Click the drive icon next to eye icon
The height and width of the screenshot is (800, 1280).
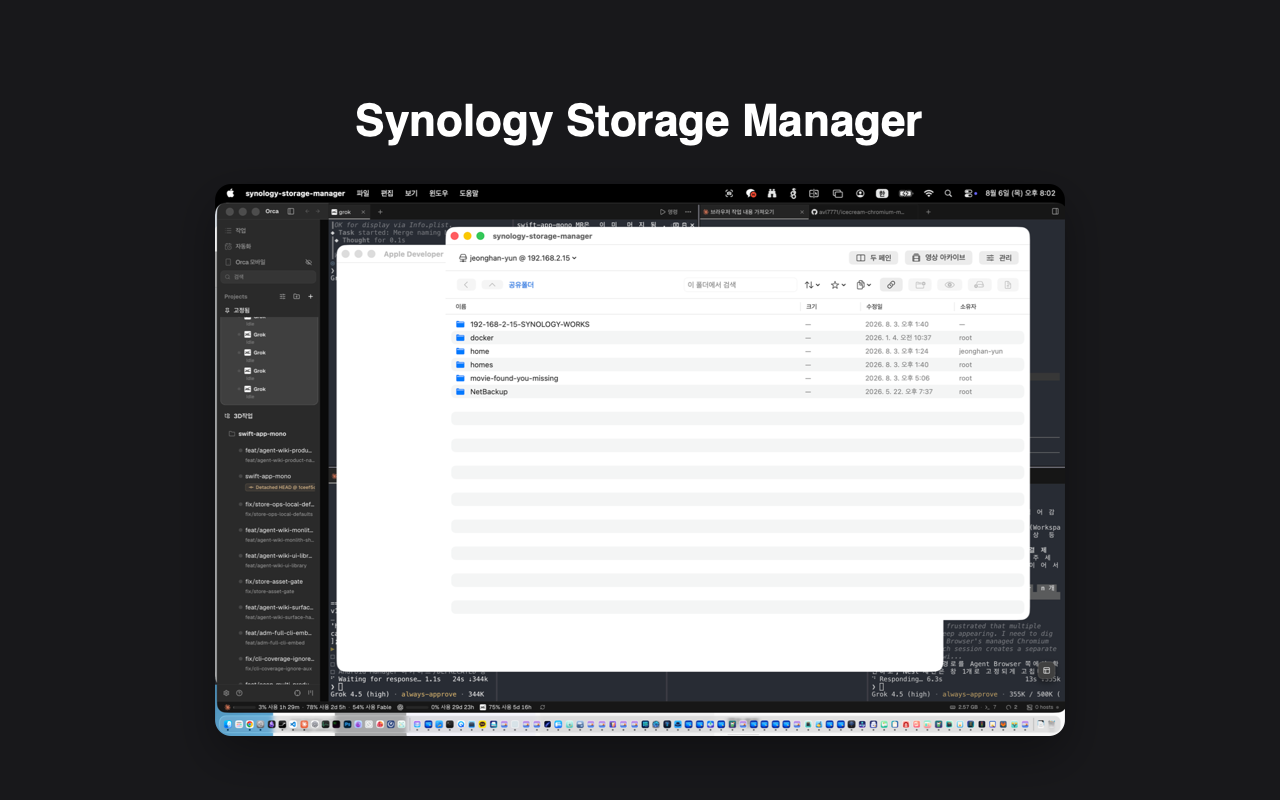click(979, 285)
